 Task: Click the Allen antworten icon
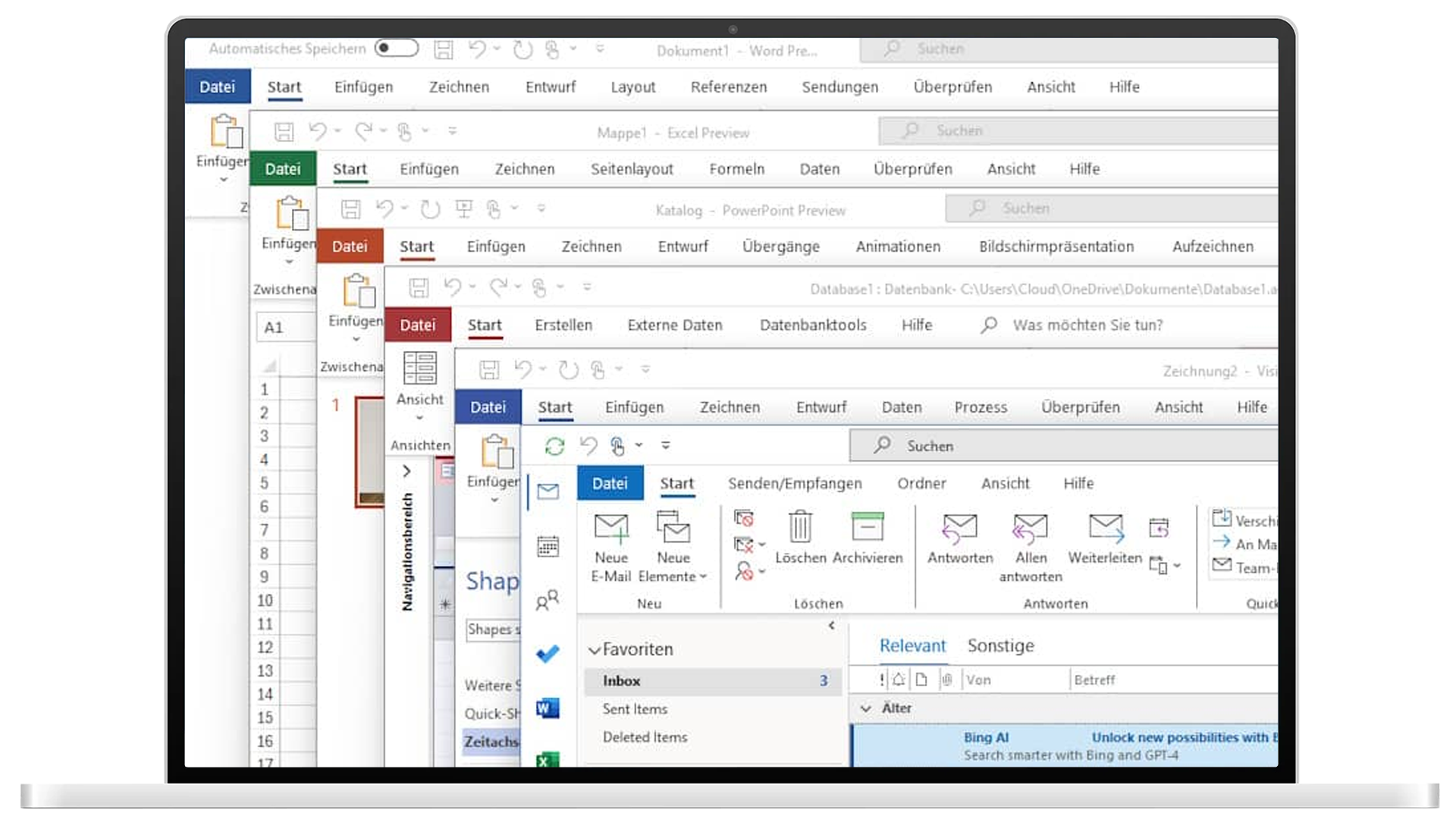[x=1030, y=529]
